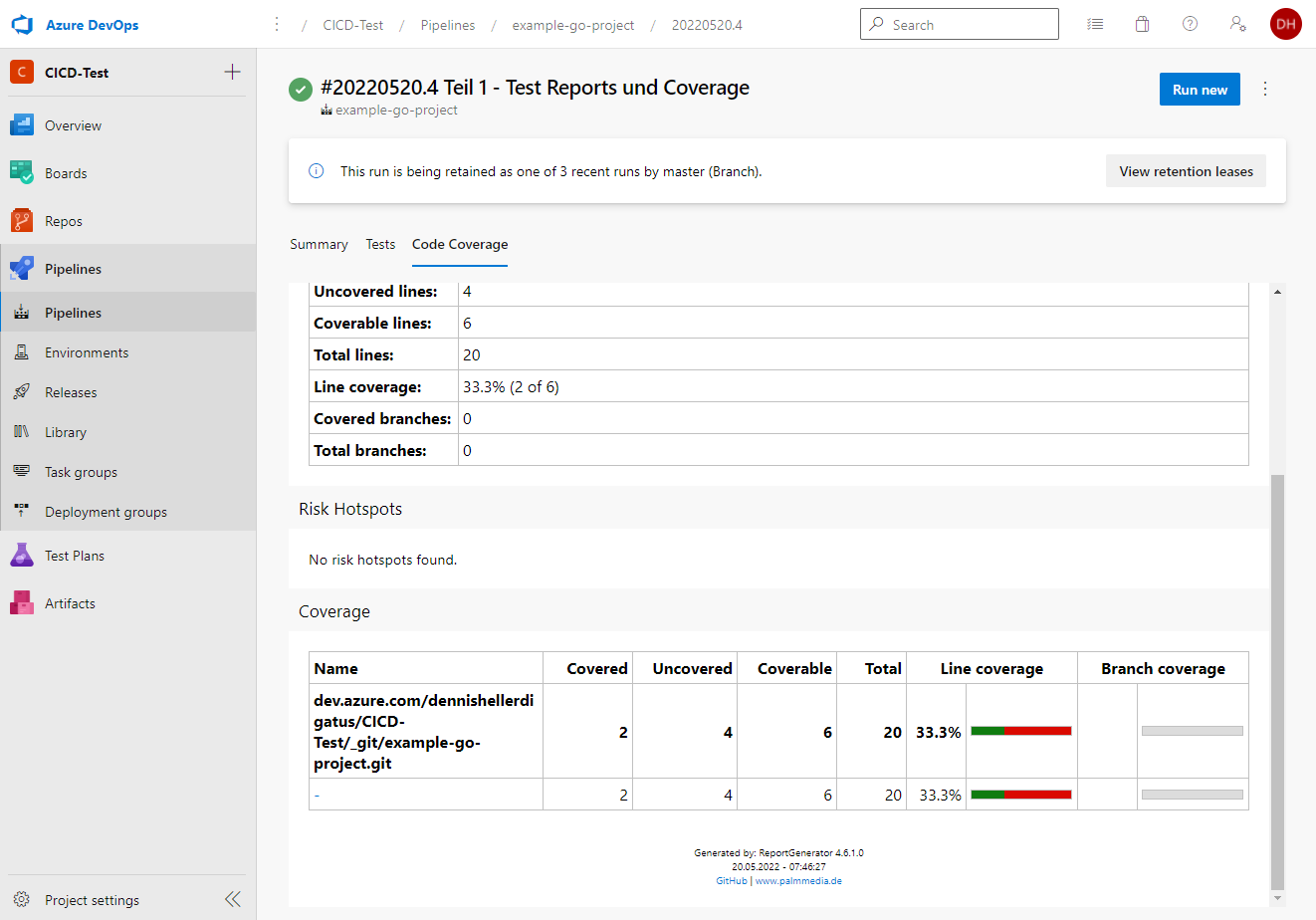Navigate to Test Plans

coord(77,555)
